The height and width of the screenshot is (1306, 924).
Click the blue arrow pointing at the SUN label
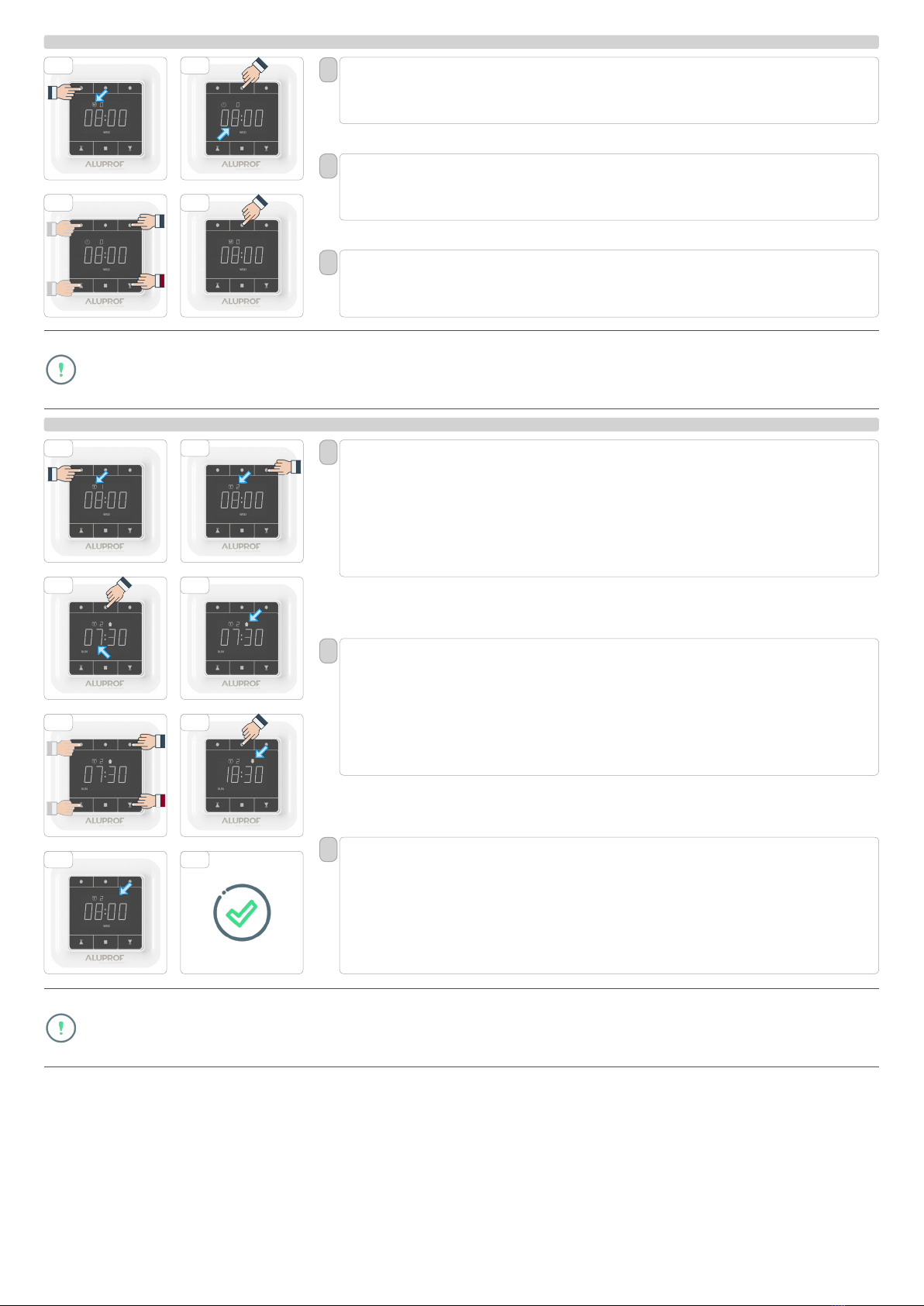103,651
